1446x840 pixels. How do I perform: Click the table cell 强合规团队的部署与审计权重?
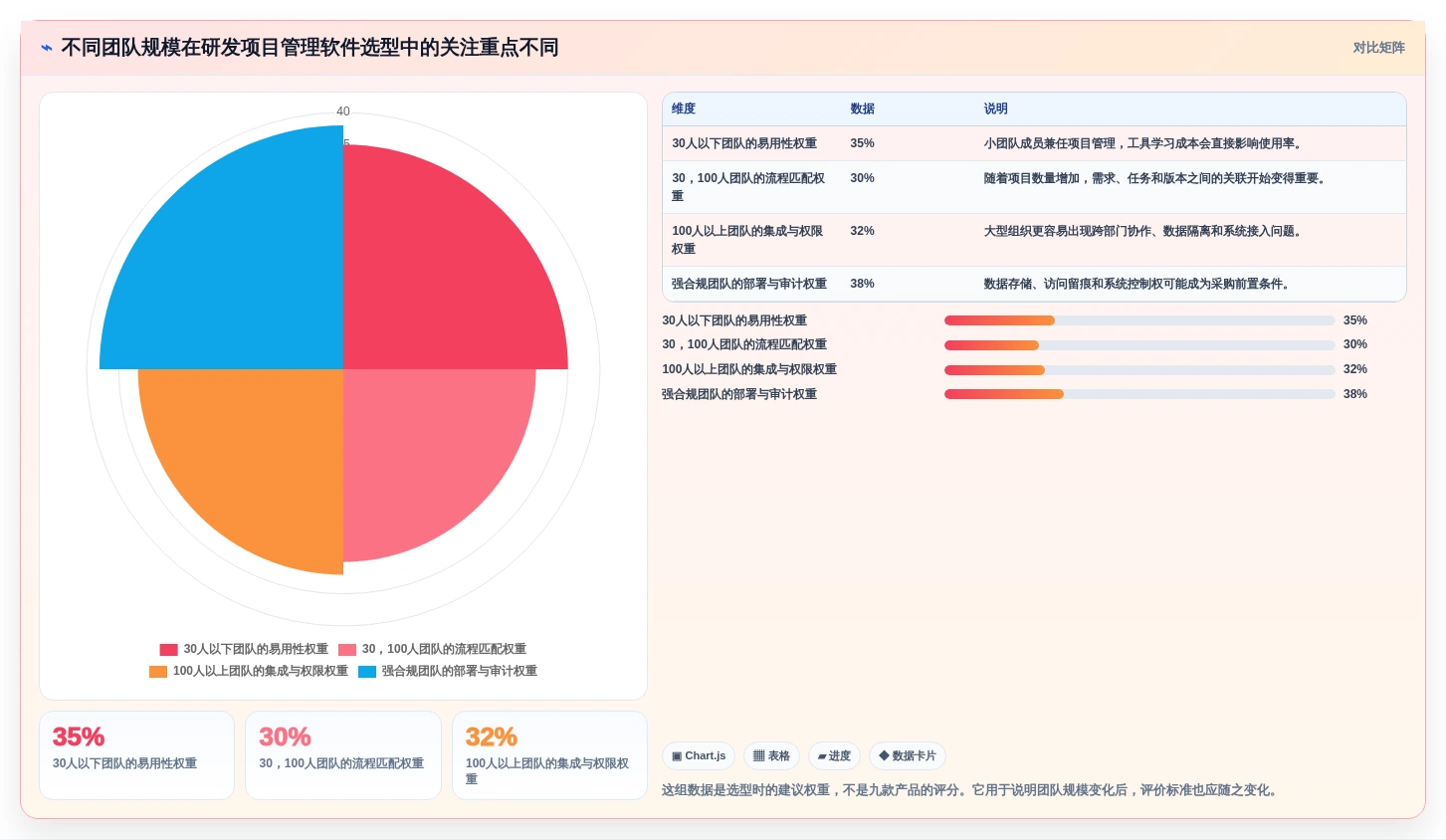click(x=749, y=285)
